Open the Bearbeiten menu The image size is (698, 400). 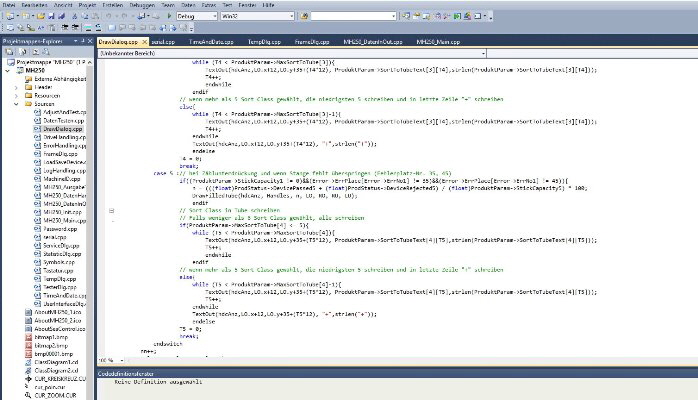point(34,5)
